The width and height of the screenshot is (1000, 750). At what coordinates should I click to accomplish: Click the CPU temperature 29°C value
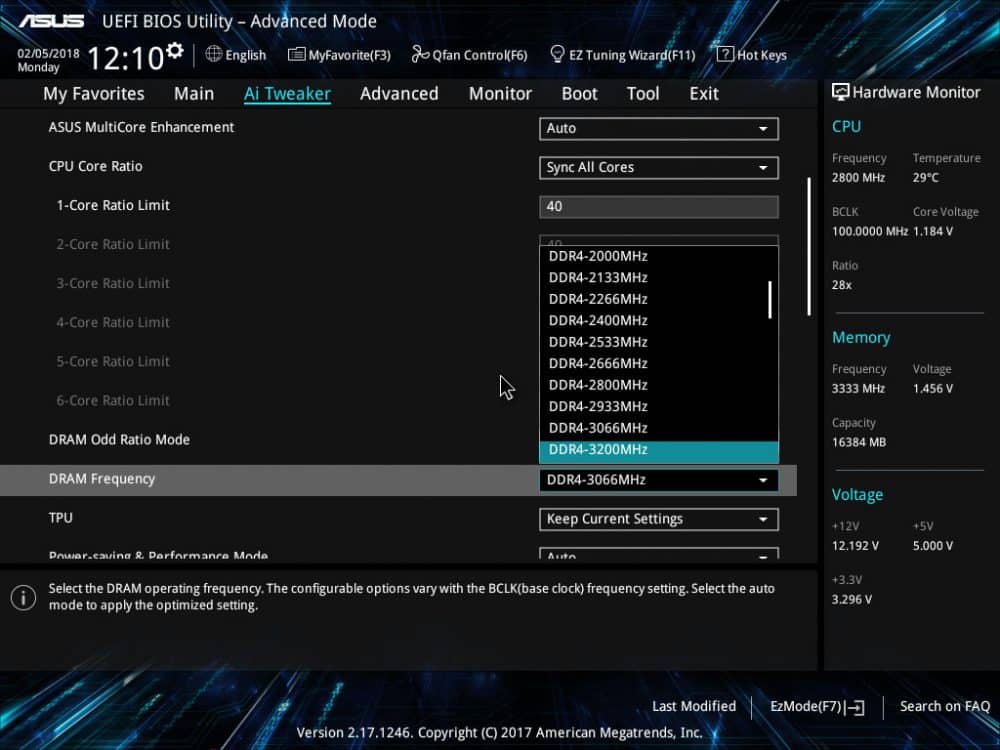click(x=925, y=177)
